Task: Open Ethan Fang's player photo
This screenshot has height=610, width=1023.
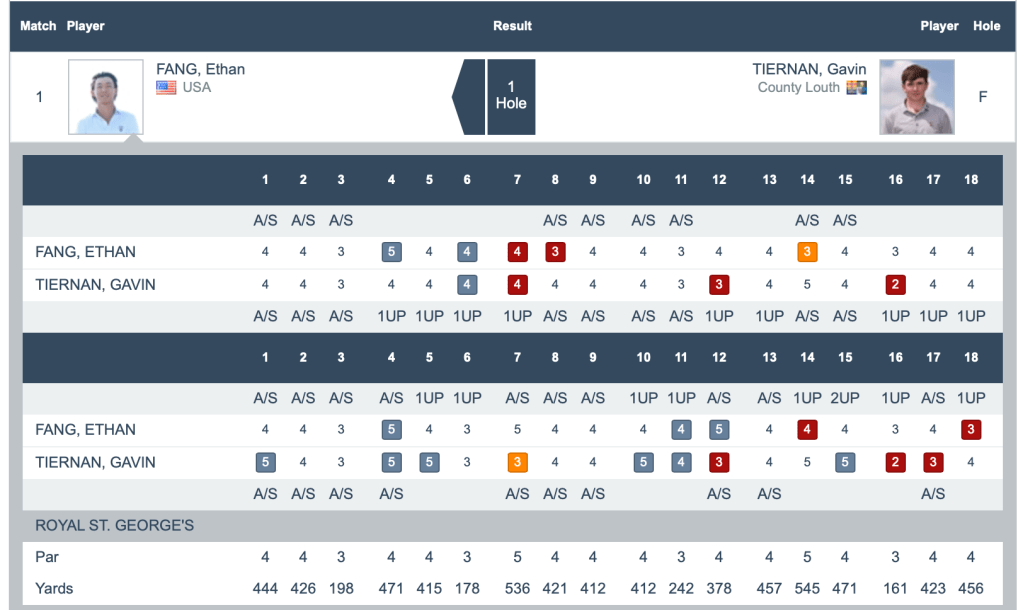Action: coord(105,97)
